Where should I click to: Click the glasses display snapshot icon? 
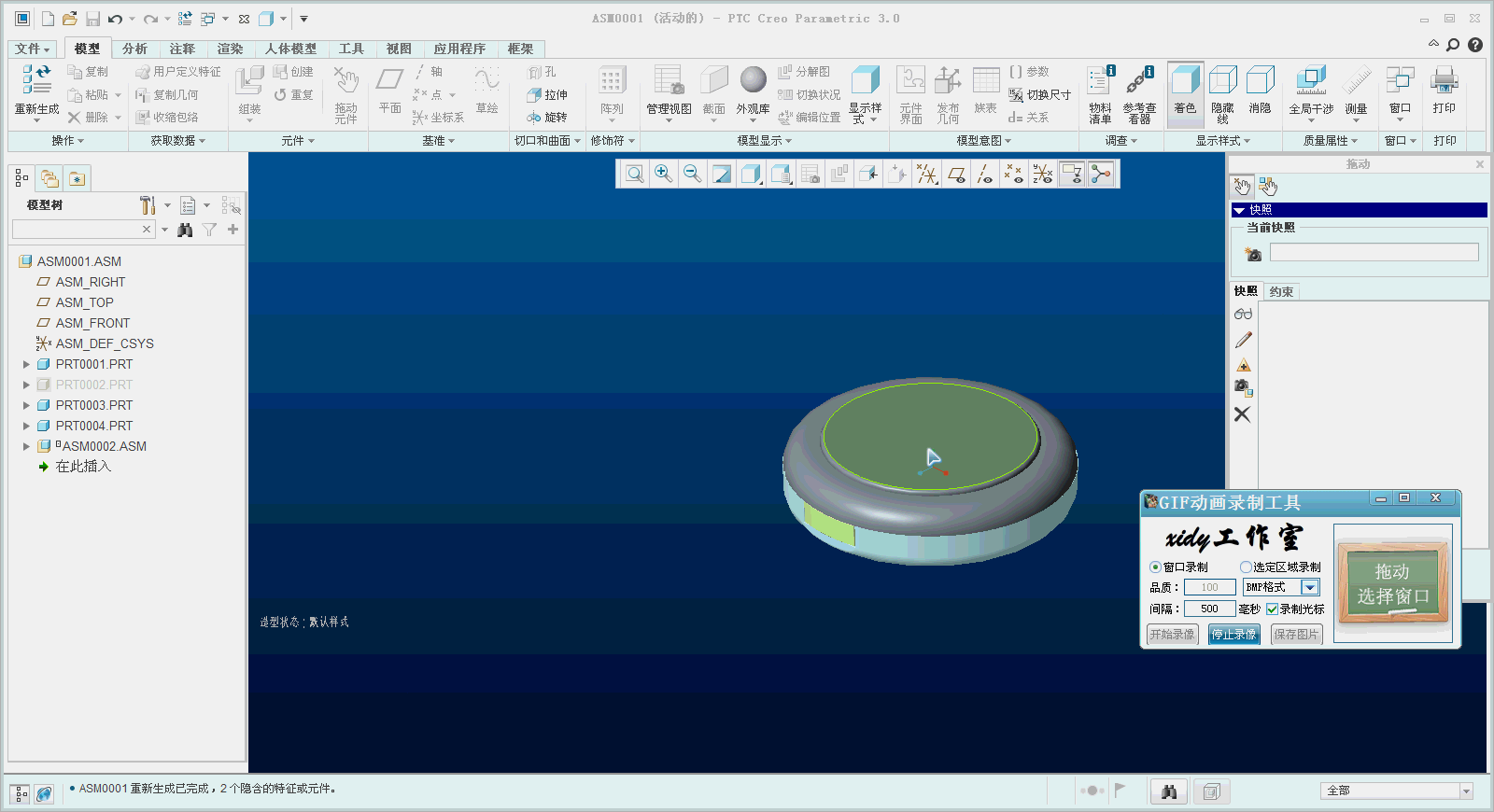click(x=1243, y=315)
